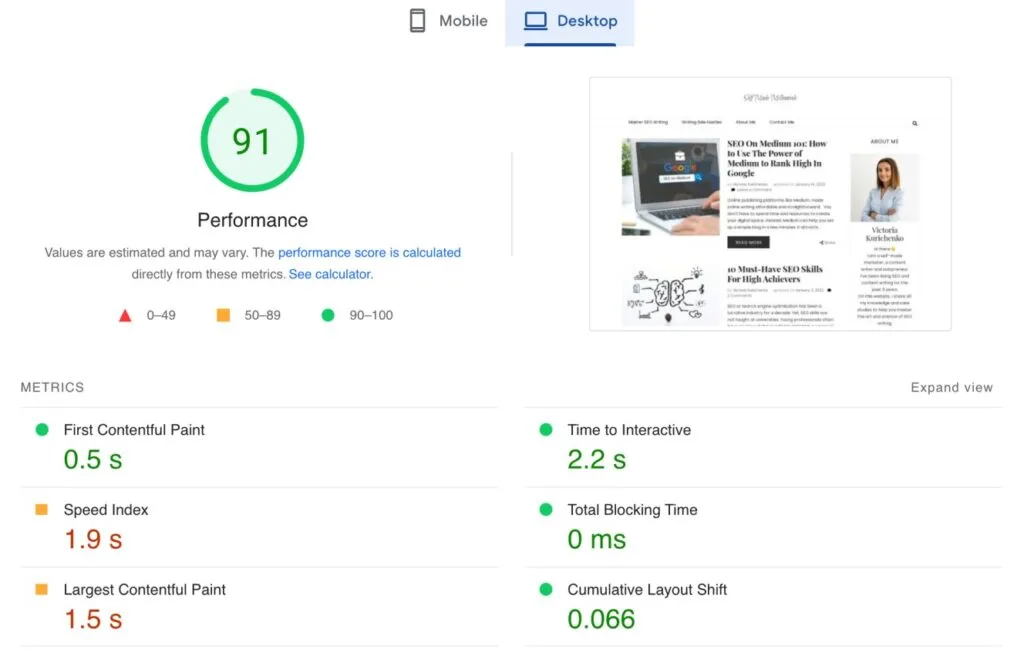Click the green dot beside First Contentful Paint
This screenshot has height=653, width=1024.
(44, 430)
